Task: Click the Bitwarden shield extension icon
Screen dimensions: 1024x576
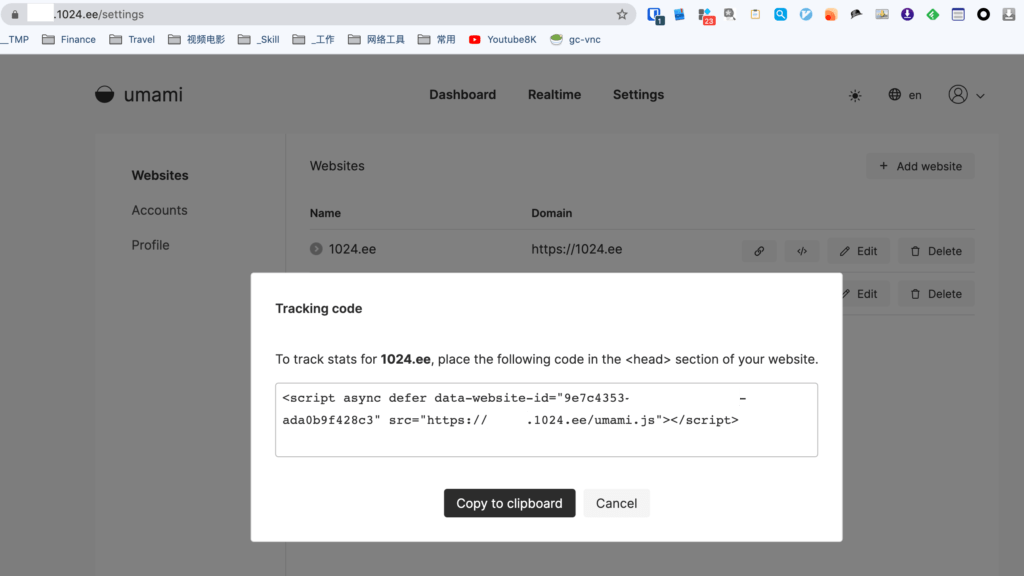Action: click(654, 15)
